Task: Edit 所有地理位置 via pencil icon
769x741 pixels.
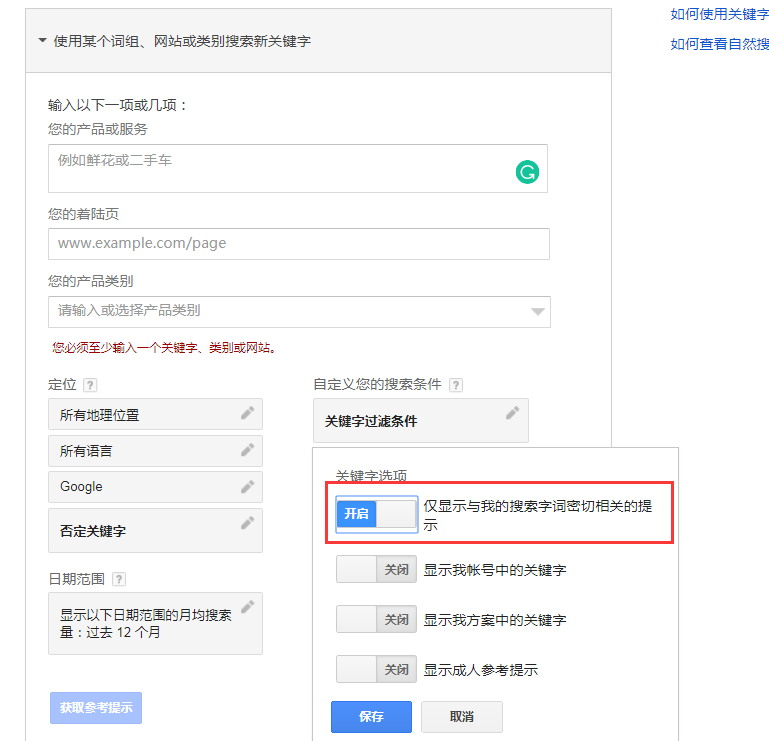Action: click(248, 413)
